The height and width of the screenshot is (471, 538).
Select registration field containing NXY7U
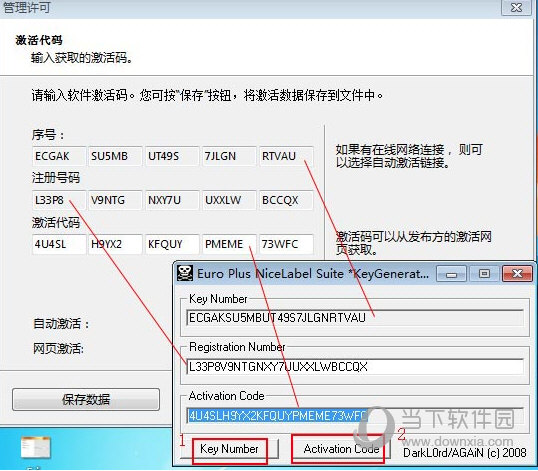pos(172,200)
